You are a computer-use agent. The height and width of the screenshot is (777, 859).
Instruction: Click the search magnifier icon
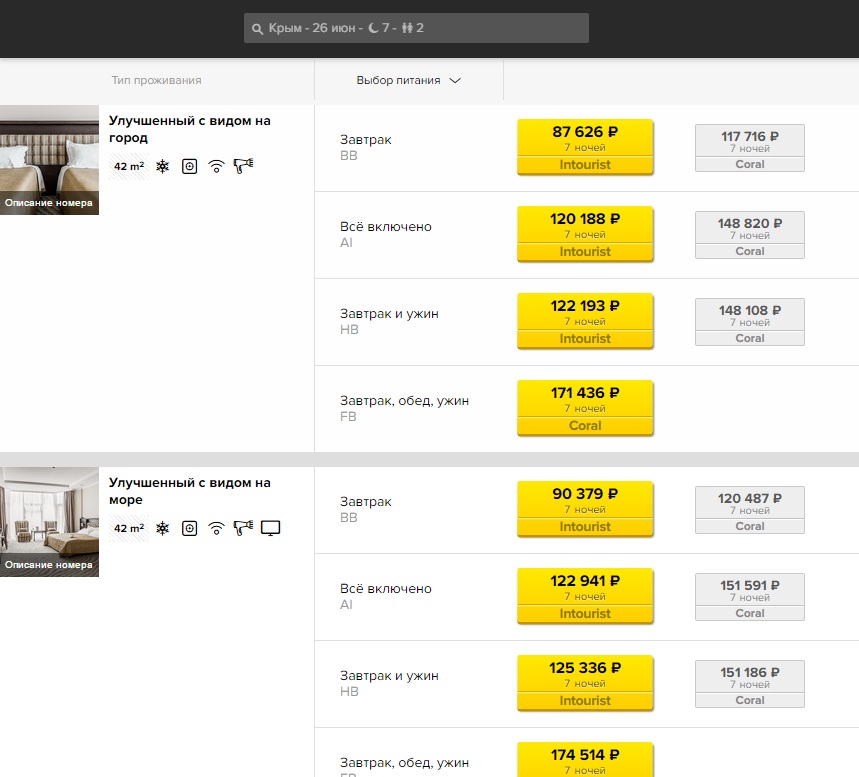point(257,29)
